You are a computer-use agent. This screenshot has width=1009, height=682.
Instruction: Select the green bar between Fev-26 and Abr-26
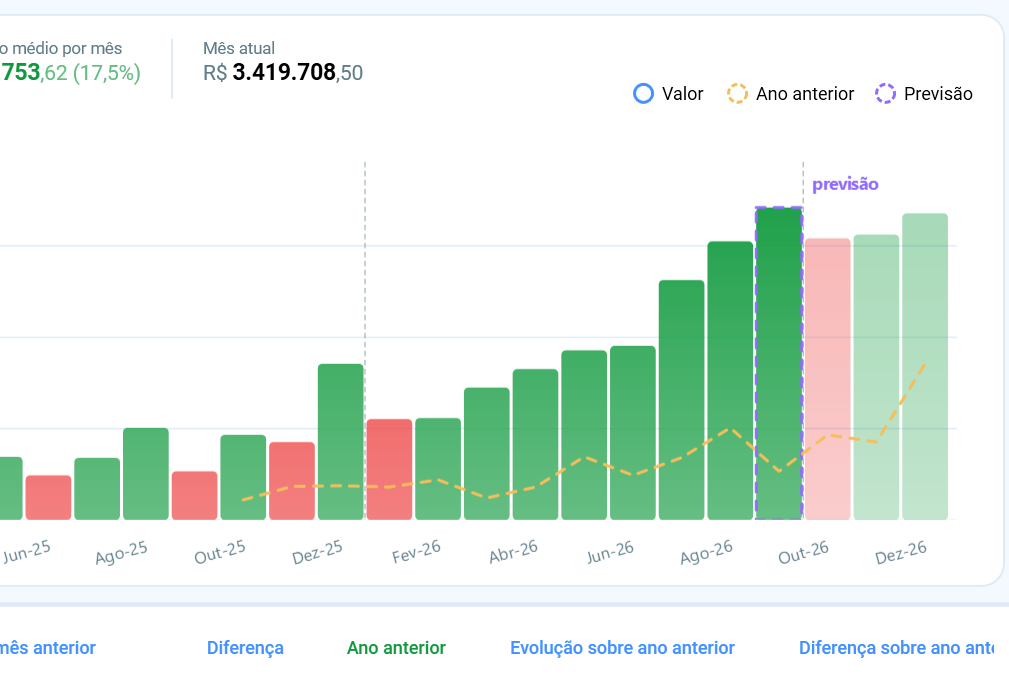click(486, 454)
